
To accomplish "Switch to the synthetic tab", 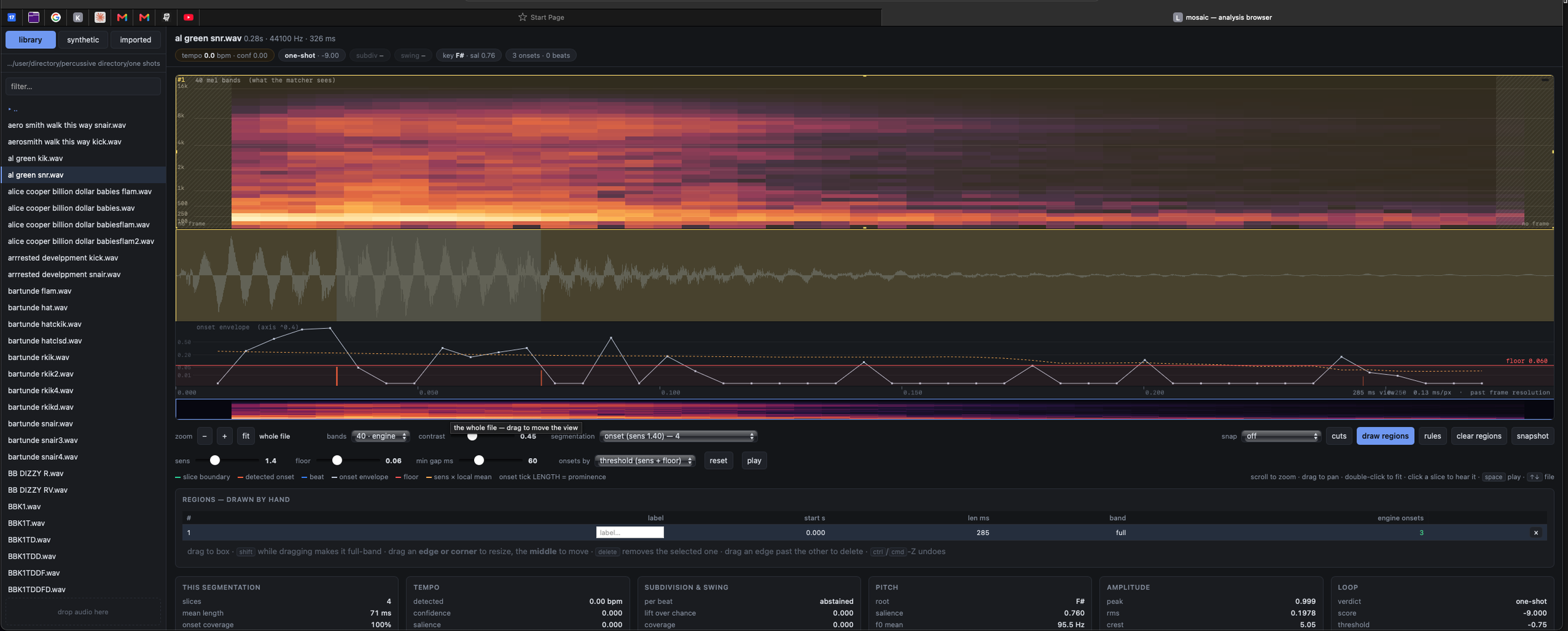I will (x=83, y=40).
